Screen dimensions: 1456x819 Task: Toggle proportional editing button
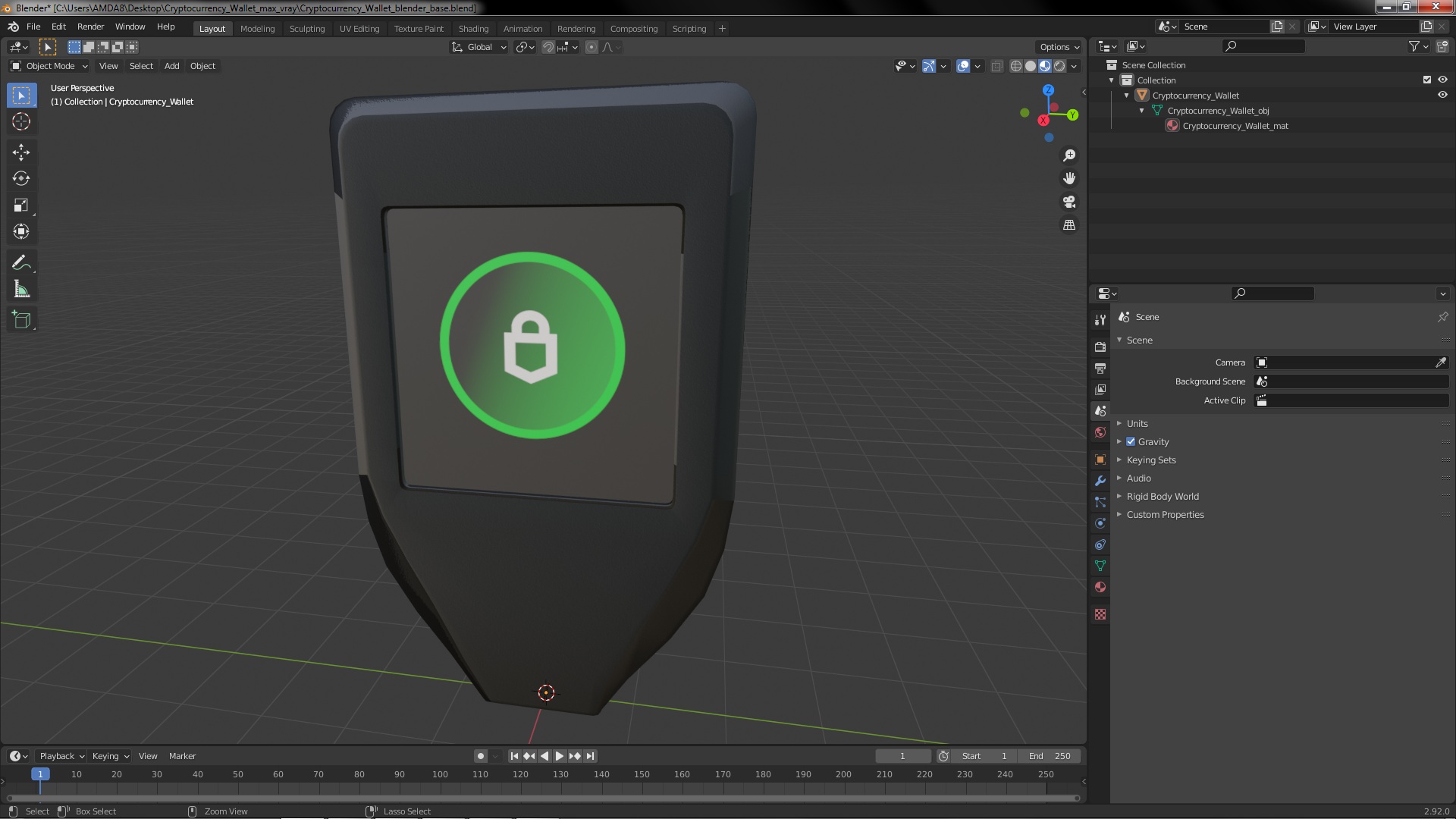pos(591,47)
